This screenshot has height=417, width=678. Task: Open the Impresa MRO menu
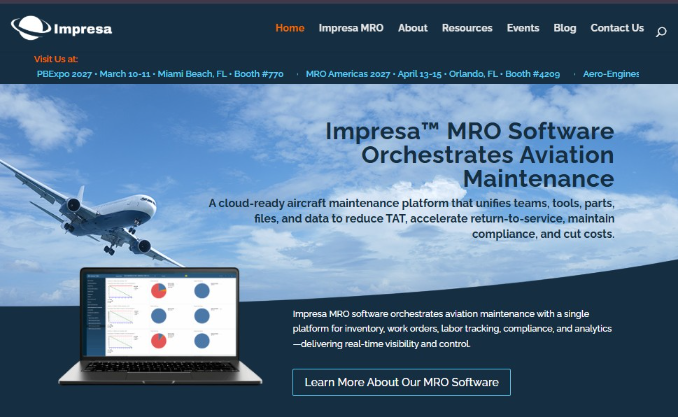(x=351, y=28)
